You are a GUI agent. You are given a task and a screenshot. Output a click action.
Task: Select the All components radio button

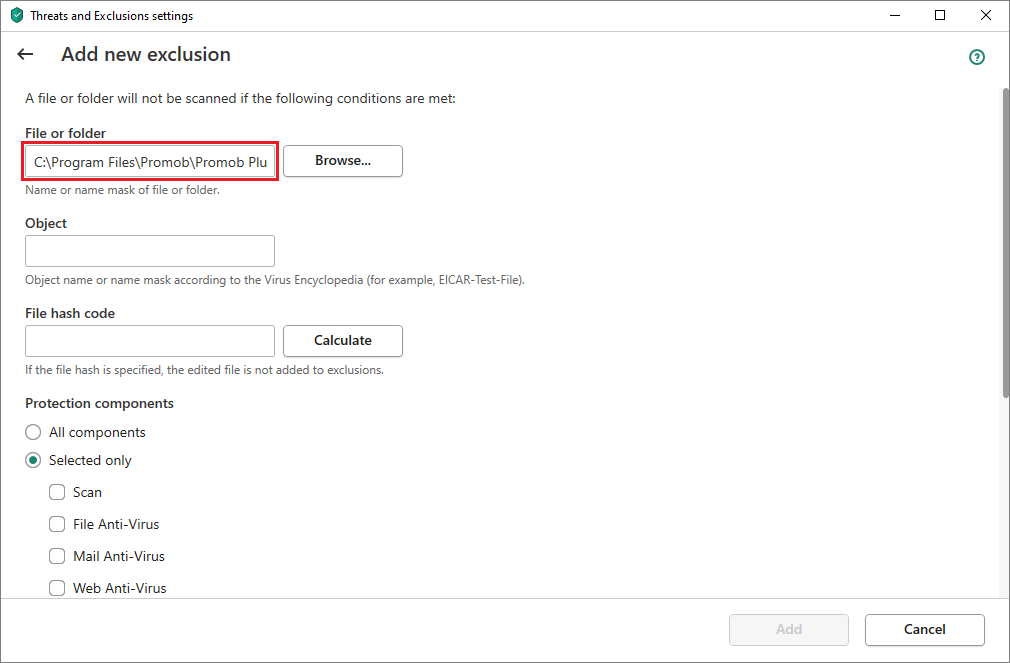[x=33, y=432]
